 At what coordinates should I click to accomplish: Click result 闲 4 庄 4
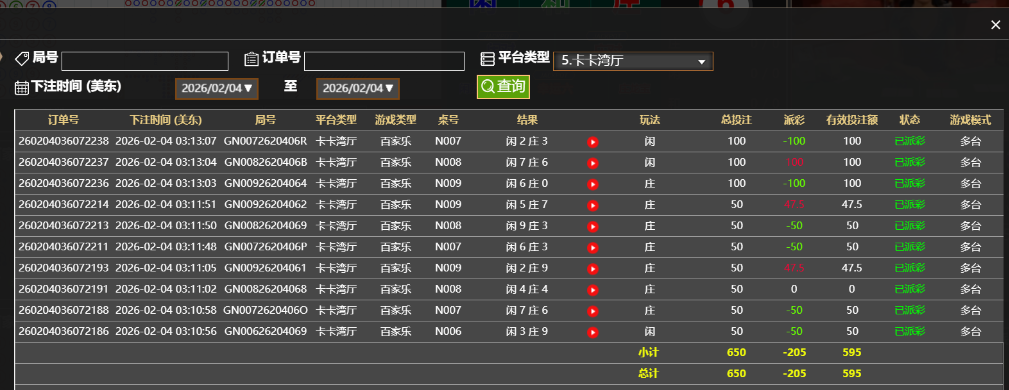[527, 290]
